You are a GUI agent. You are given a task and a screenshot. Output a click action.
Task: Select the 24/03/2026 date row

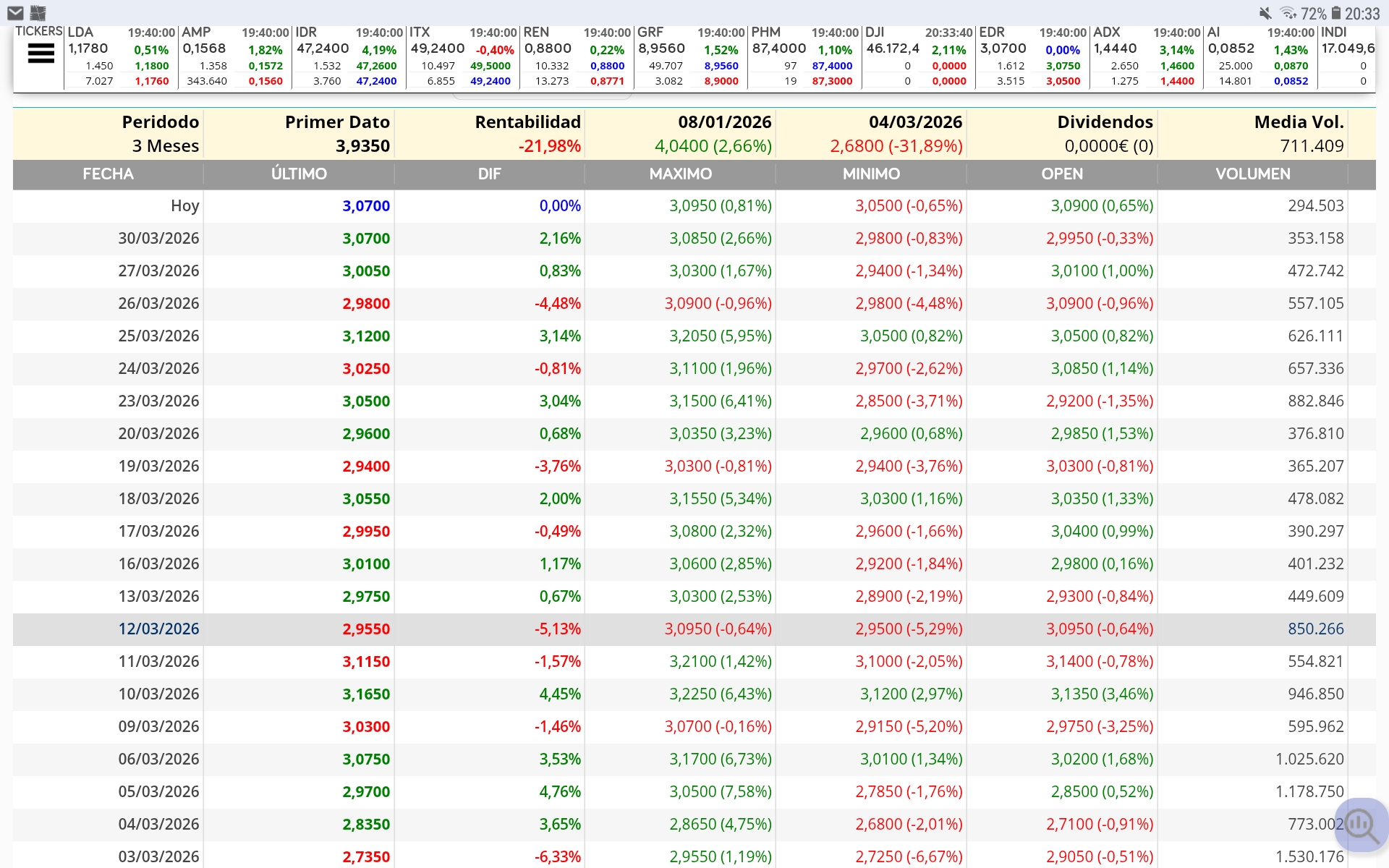point(694,369)
